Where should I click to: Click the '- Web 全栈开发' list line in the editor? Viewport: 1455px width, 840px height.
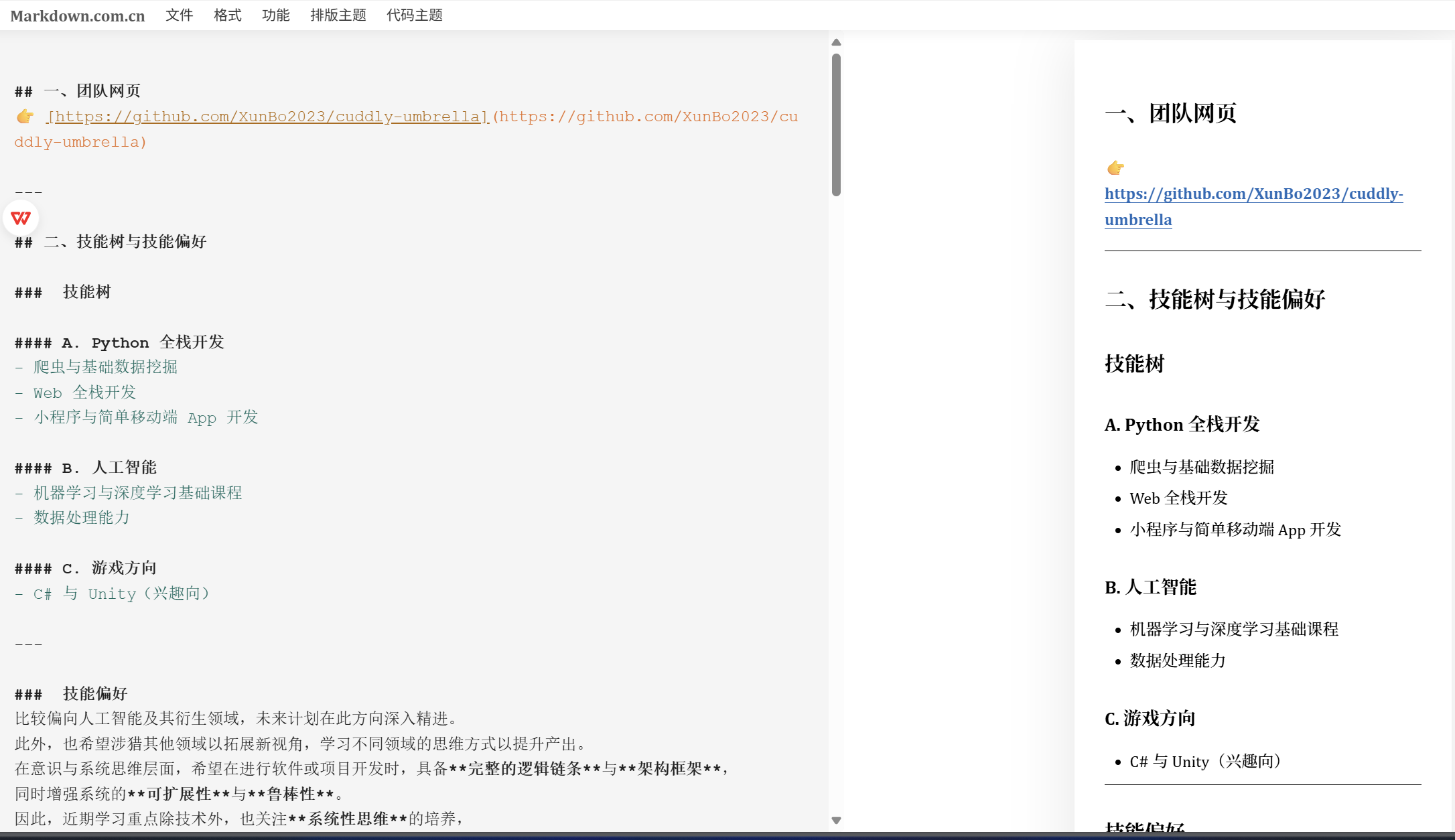[87, 393]
